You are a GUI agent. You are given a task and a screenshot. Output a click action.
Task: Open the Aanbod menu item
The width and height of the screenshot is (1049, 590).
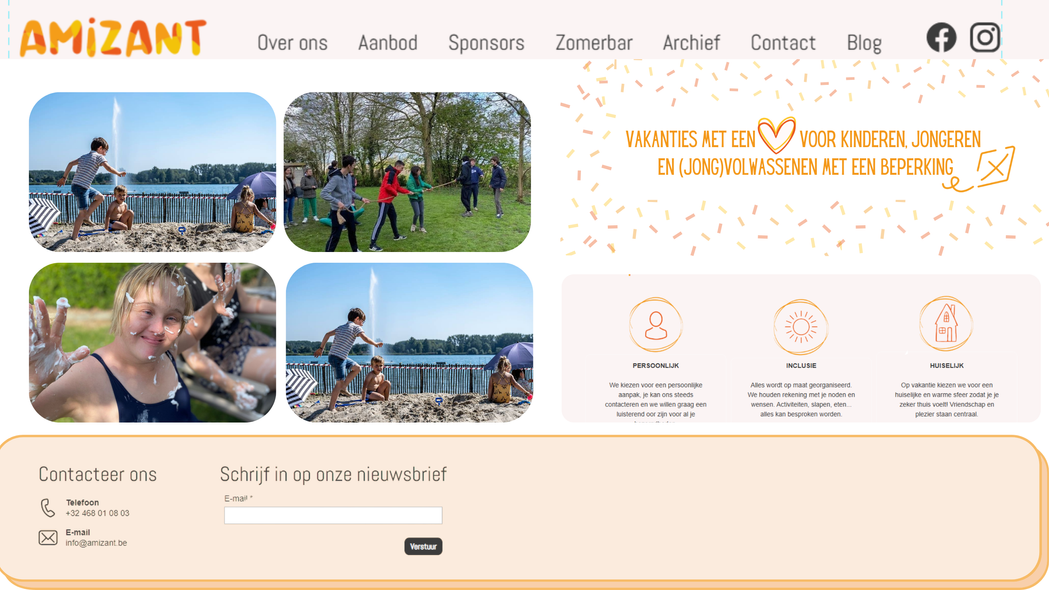pyautogui.click(x=387, y=43)
